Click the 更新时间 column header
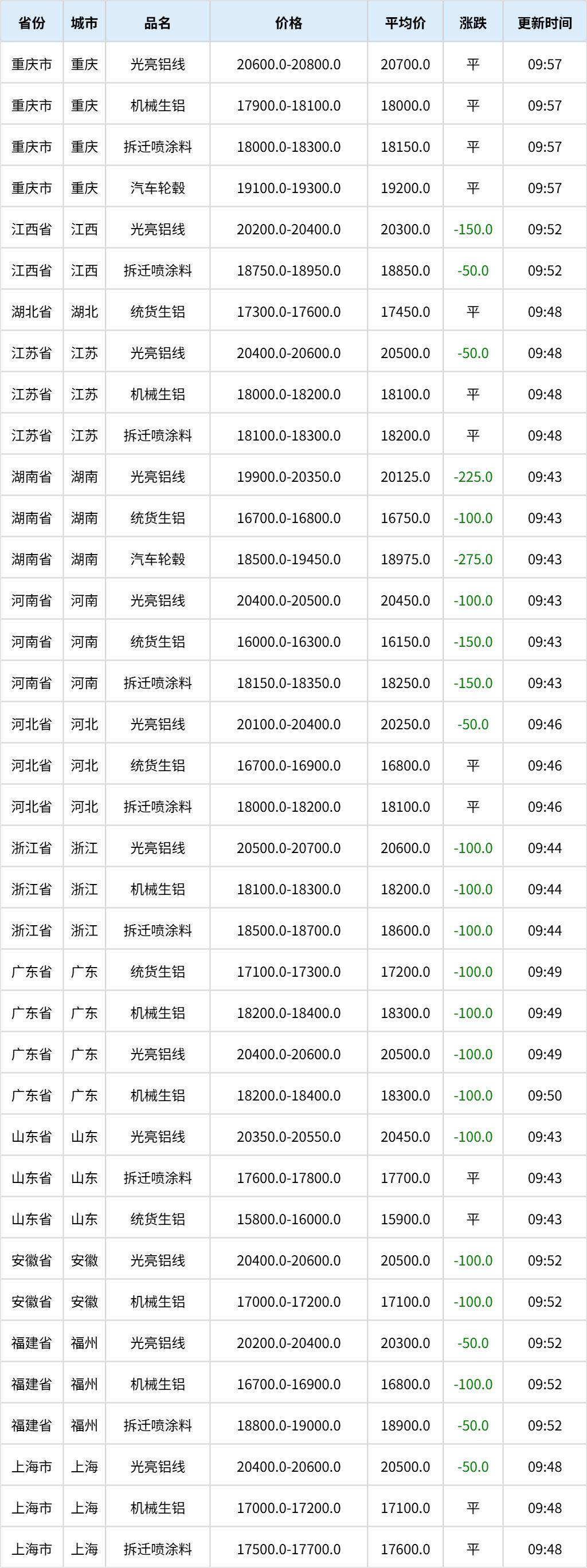Image resolution: width=587 pixels, height=1568 pixels. 545,23
